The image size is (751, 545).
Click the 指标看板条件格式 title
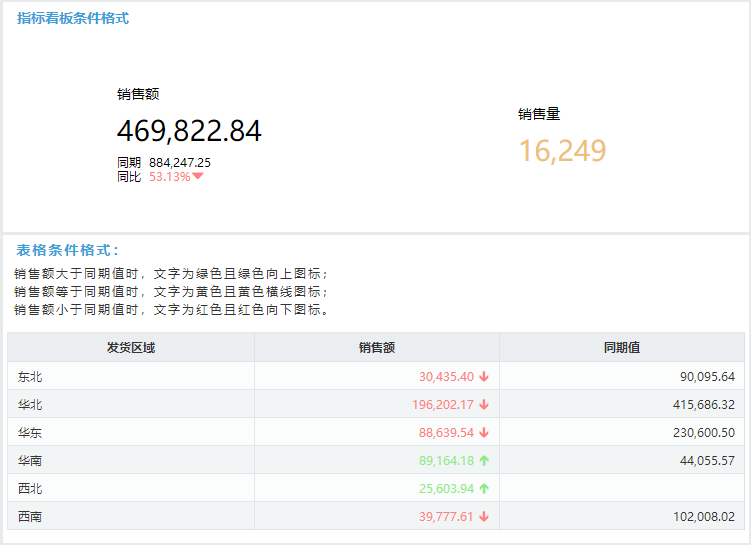pos(73,18)
